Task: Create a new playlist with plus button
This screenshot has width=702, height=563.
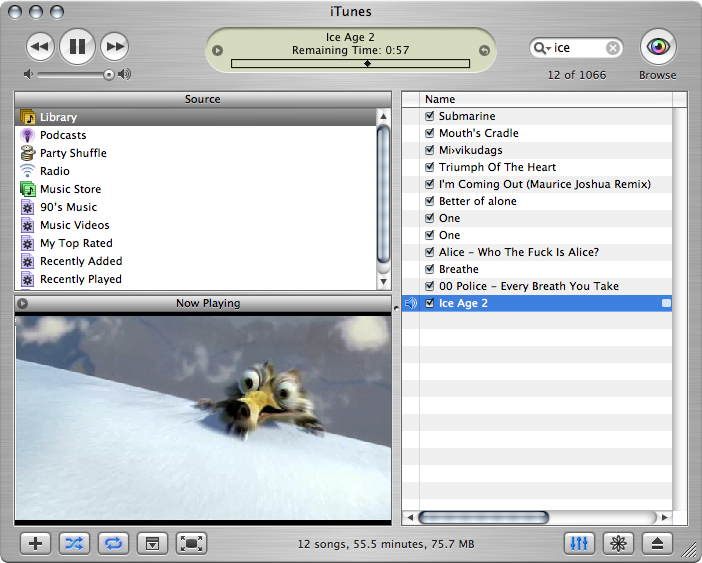Action: (x=36, y=543)
